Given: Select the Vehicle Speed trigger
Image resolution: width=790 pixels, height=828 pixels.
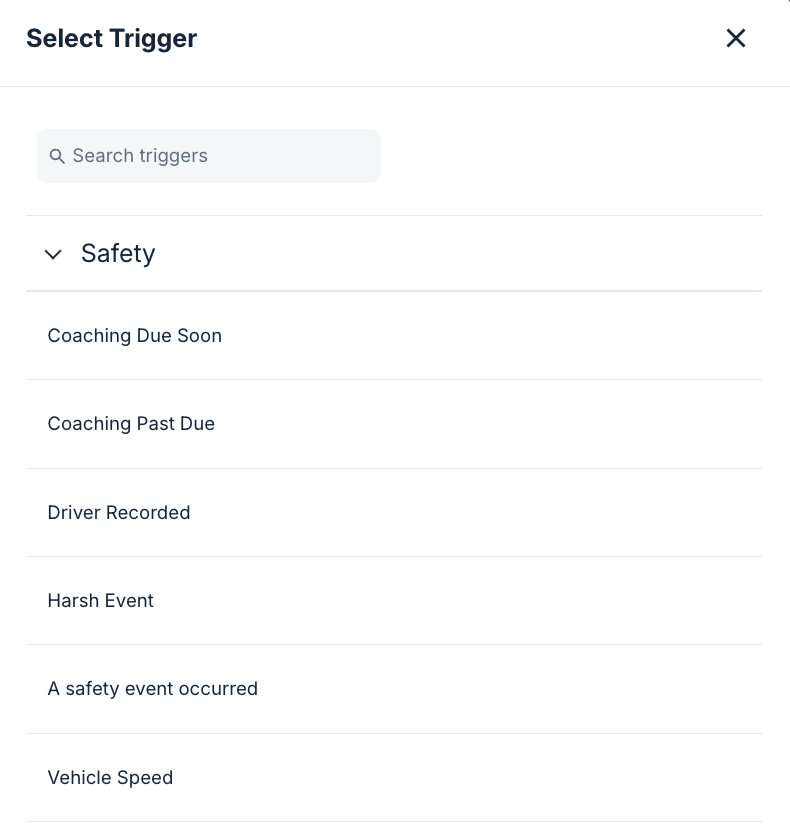Looking at the screenshot, I should [110, 778].
